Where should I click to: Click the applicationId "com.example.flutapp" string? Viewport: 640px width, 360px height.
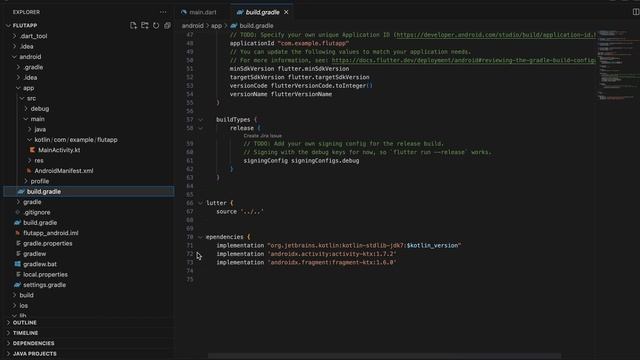(313, 43)
